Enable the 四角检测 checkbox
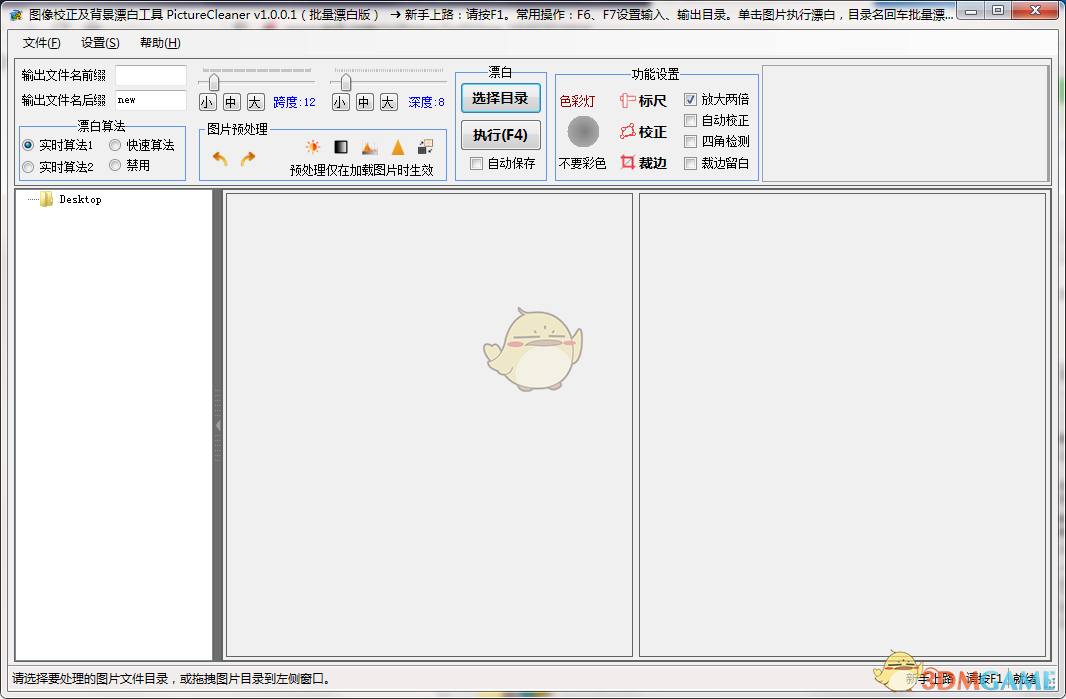This screenshot has width=1066, height=699. 691,142
